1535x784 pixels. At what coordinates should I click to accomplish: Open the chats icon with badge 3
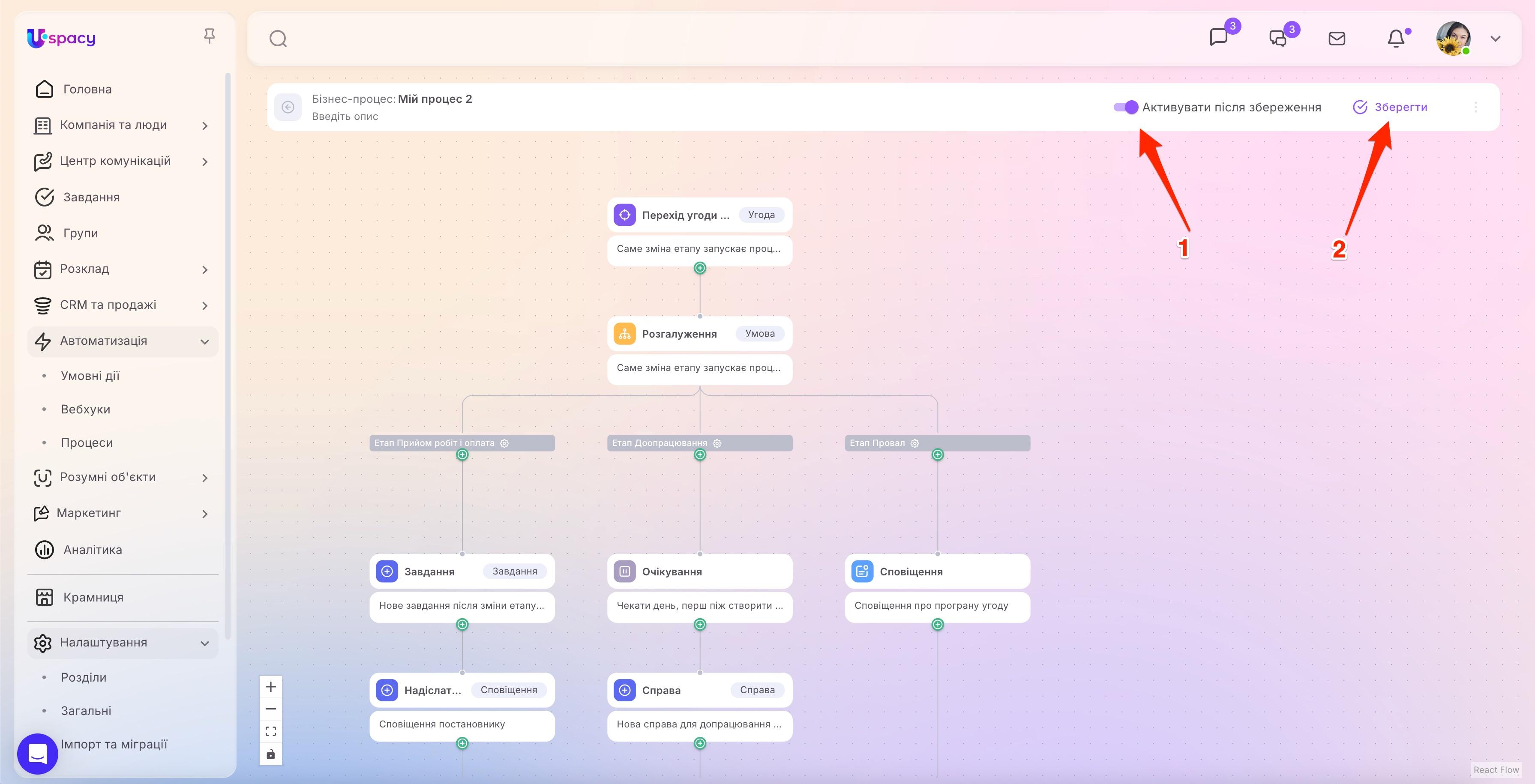(x=1277, y=38)
